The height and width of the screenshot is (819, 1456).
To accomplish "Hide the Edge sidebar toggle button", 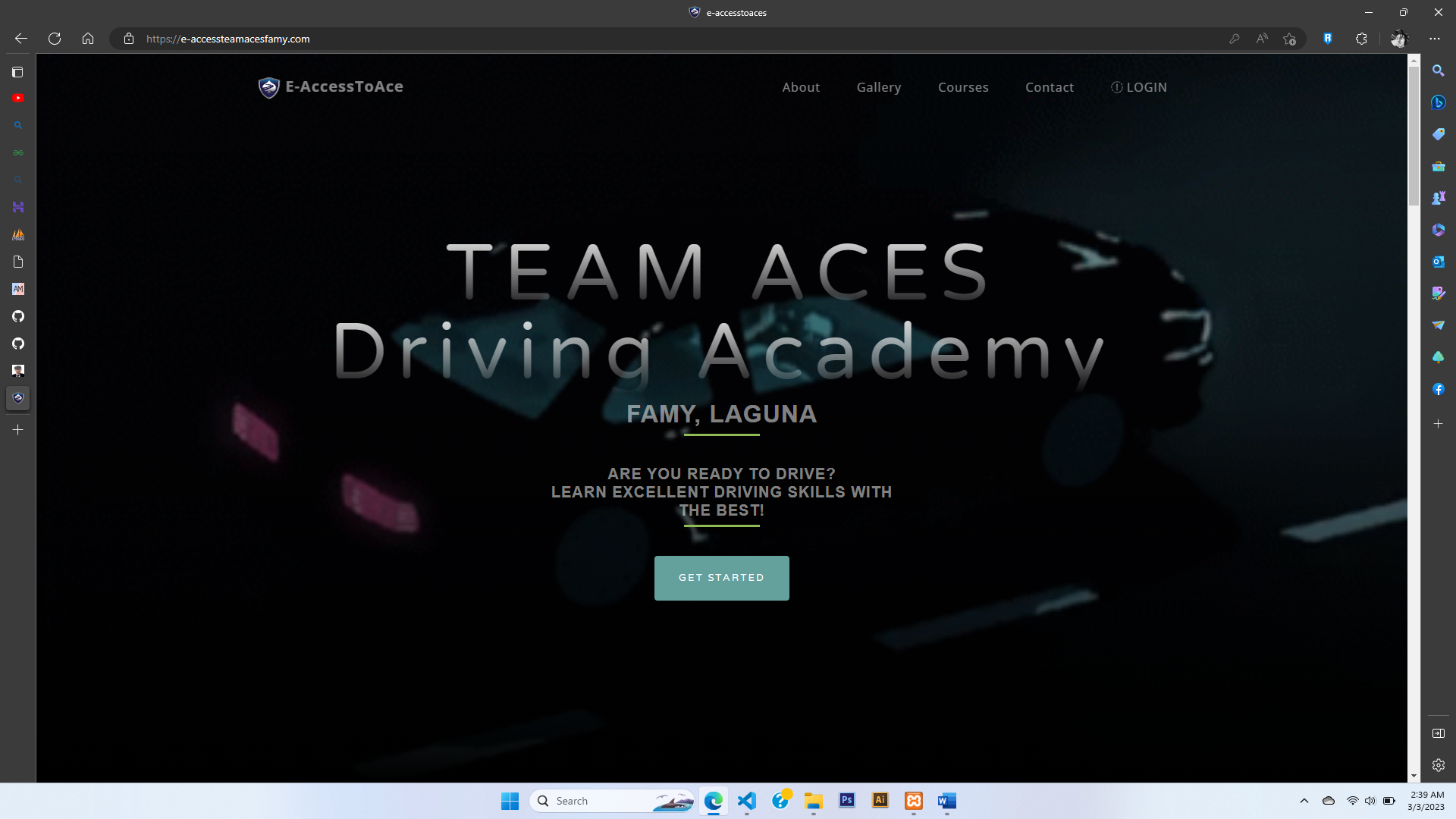I will coord(1438,733).
